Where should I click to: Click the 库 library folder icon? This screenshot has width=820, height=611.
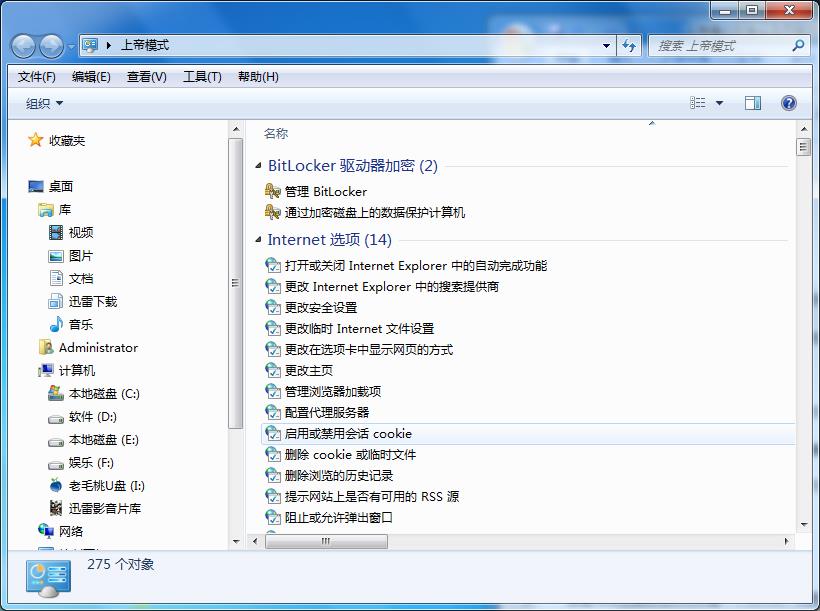click(x=46, y=210)
